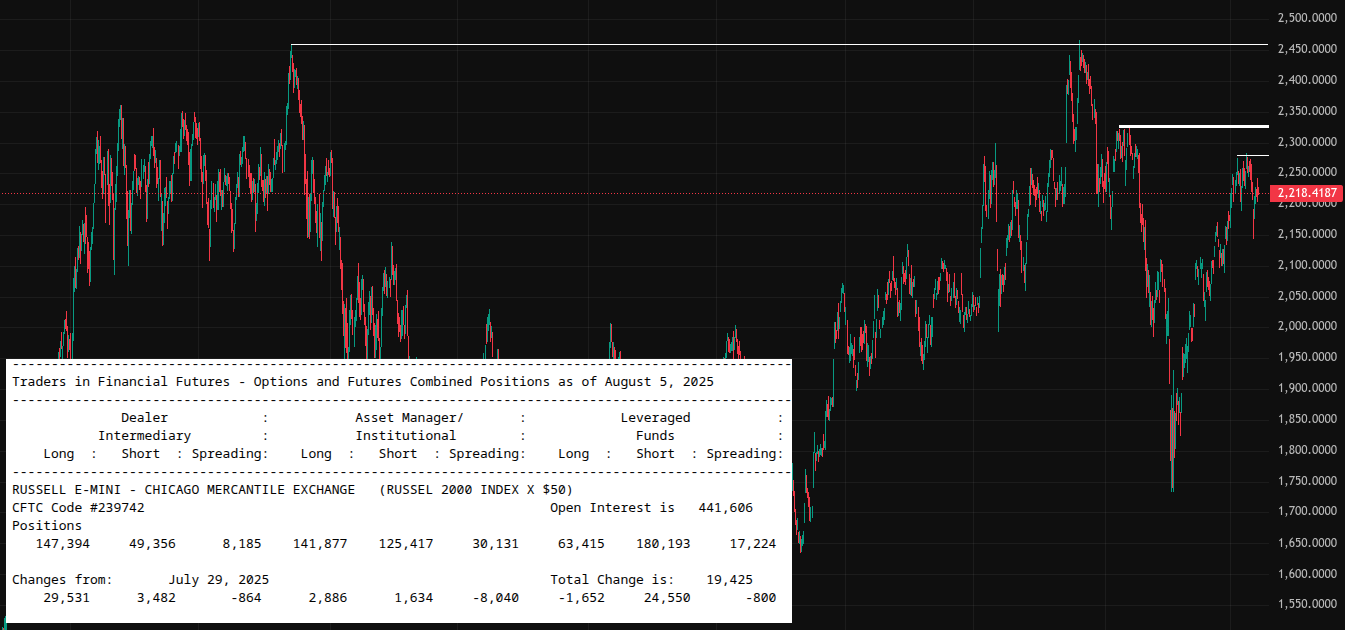Click the Dealer long change 29,531
Image resolution: width=1345 pixels, height=630 pixels.
pyautogui.click(x=67, y=597)
